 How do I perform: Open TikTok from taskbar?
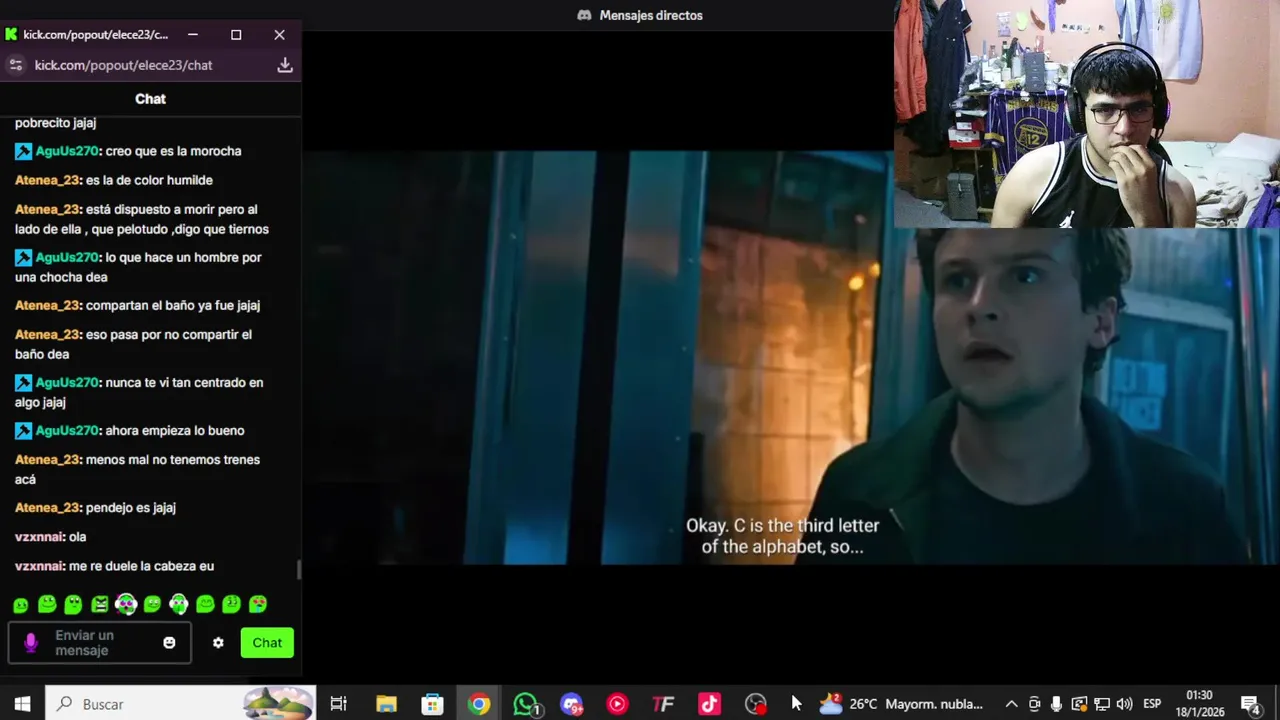pos(709,704)
